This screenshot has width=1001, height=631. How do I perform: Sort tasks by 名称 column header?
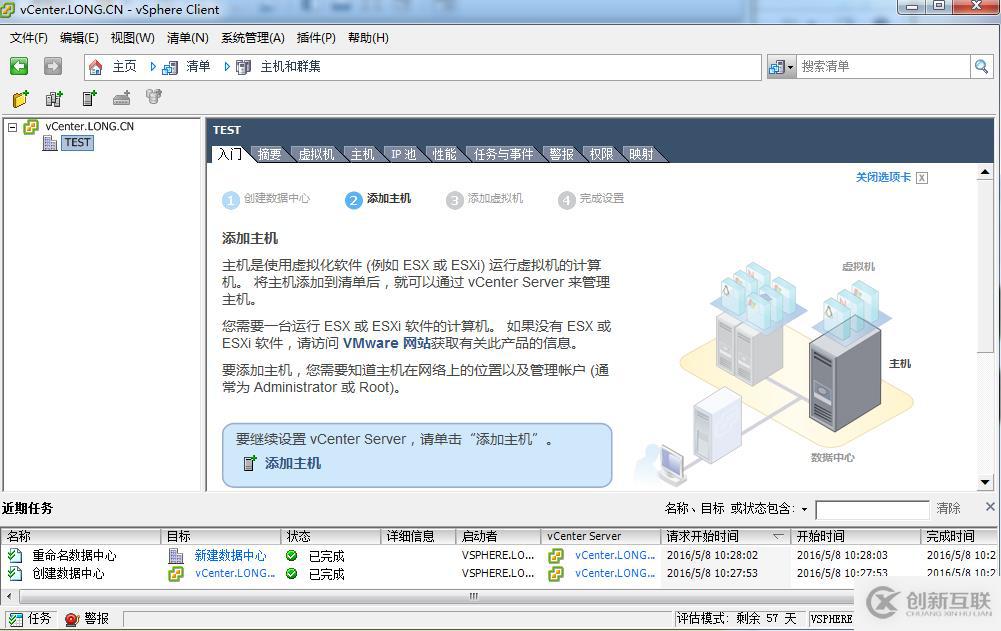(x=80, y=536)
